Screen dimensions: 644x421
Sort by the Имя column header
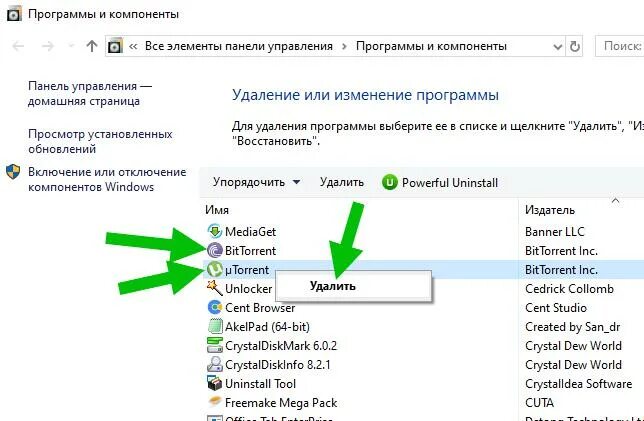(217, 210)
